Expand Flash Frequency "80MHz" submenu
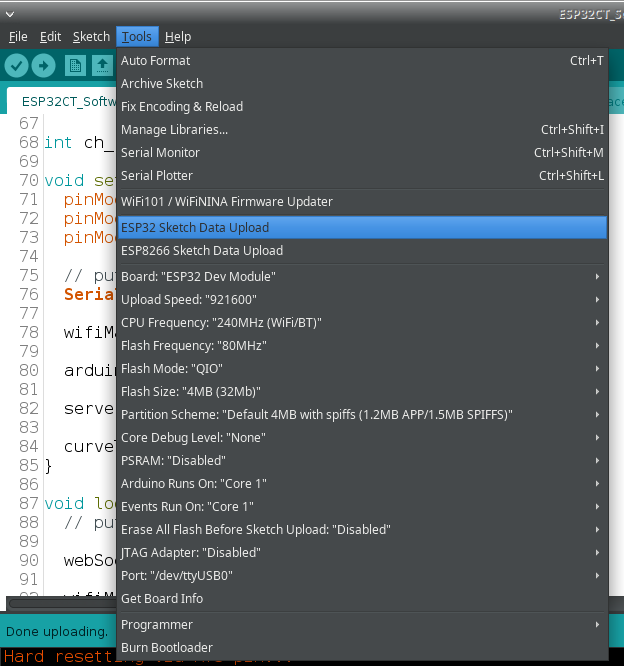 361,346
